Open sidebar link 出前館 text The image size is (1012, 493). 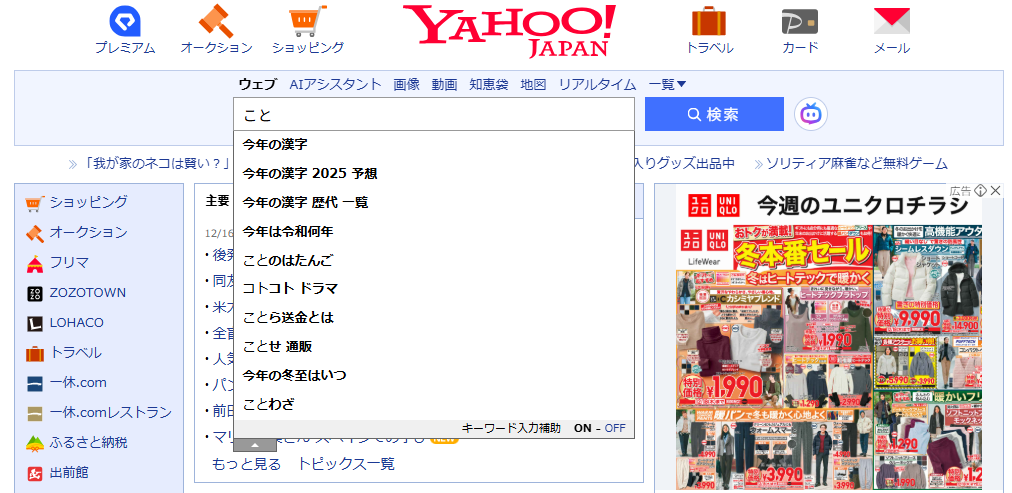pos(69,473)
